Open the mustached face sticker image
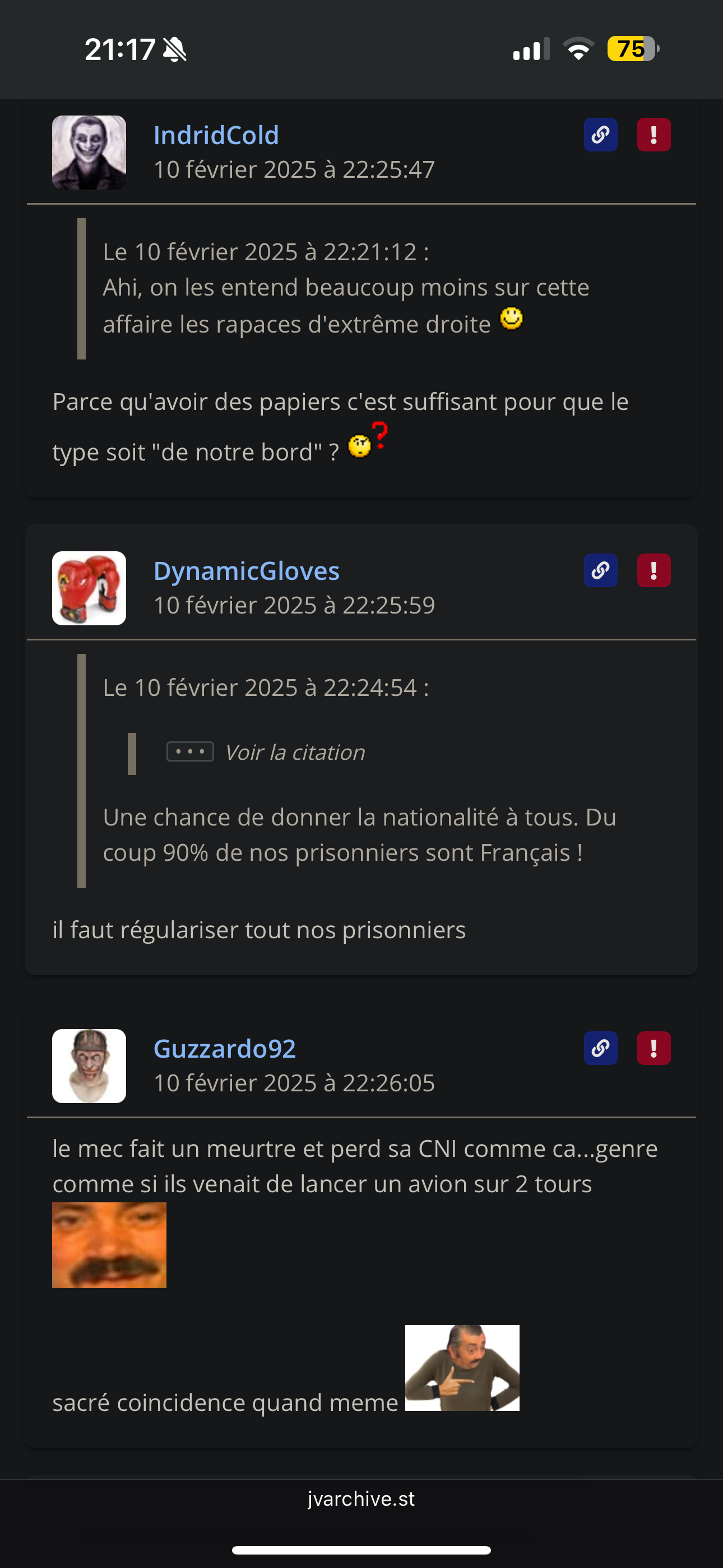The width and height of the screenshot is (723, 1568). [x=109, y=1245]
